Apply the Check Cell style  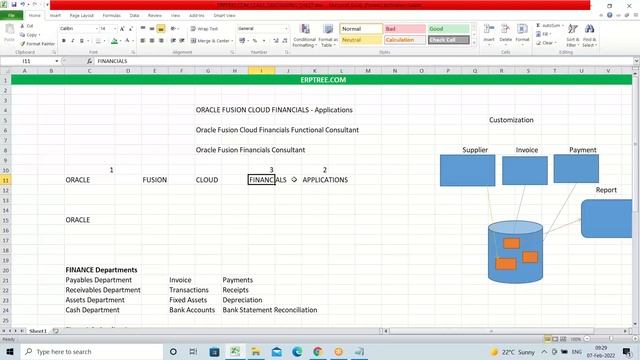pyautogui.click(x=448, y=40)
